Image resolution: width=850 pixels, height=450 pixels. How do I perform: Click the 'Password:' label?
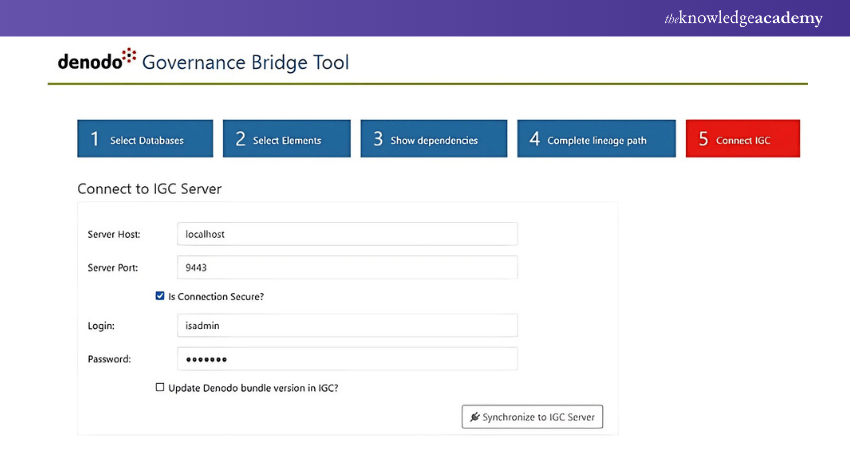click(110, 358)
